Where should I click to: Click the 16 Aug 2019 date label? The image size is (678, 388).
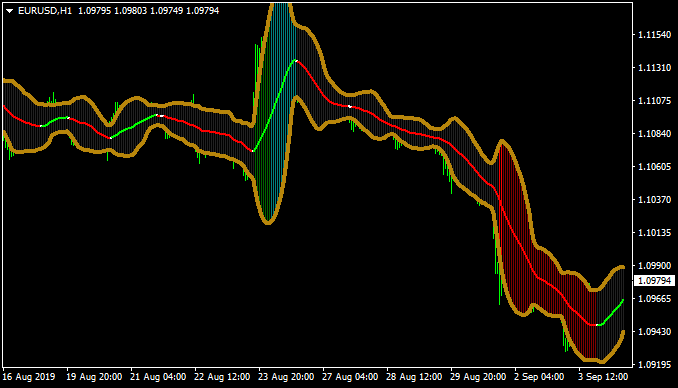click(x=29, y=377)
